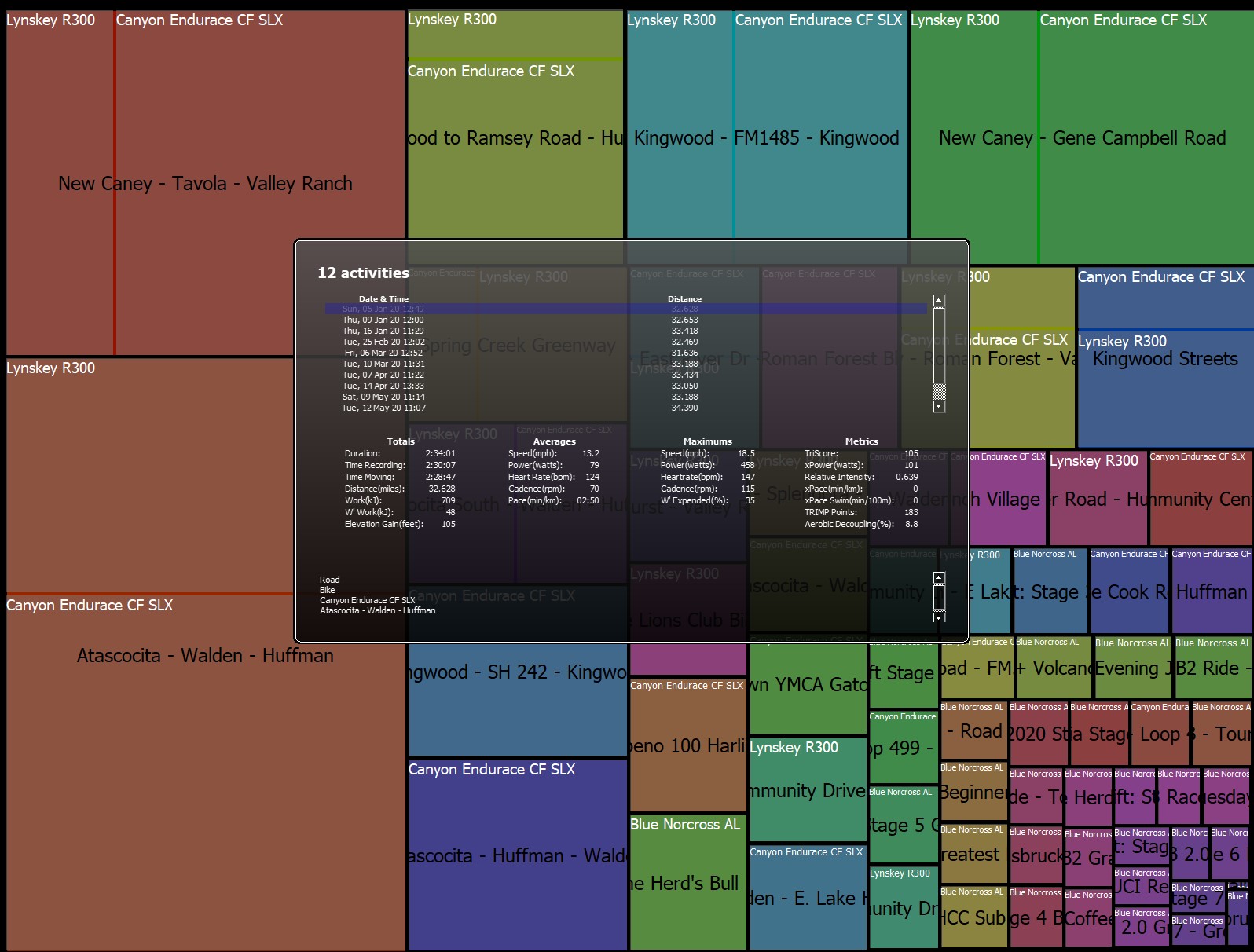This screenshot has height=952, width=1254.
Task: Open New Caney - Tavola - Valley Ranch tile
Action: (205, 183)
